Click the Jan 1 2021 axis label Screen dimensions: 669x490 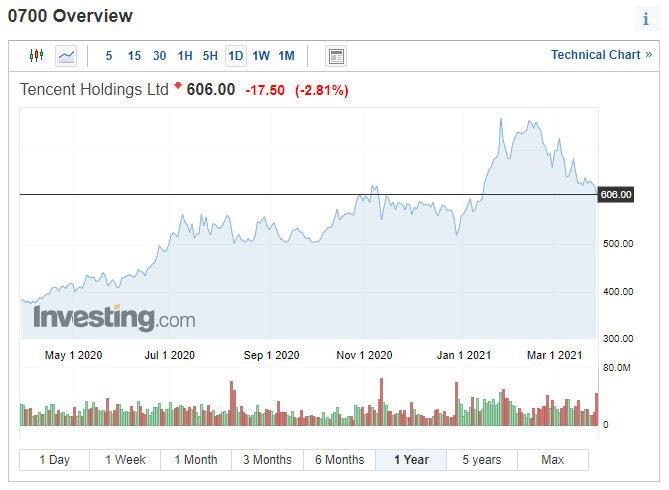tap(464, 355)
